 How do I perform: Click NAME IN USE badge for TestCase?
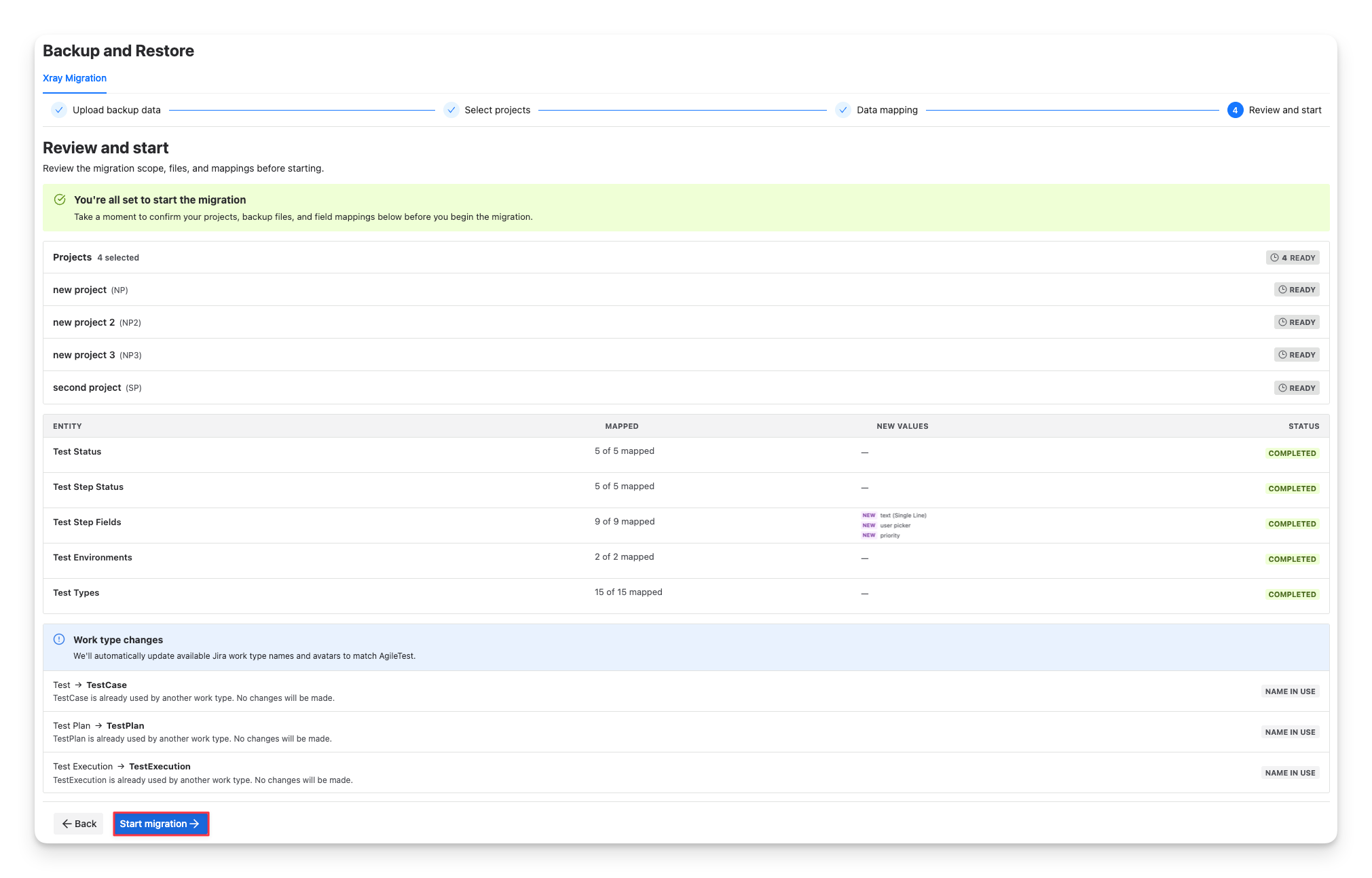1290,691
